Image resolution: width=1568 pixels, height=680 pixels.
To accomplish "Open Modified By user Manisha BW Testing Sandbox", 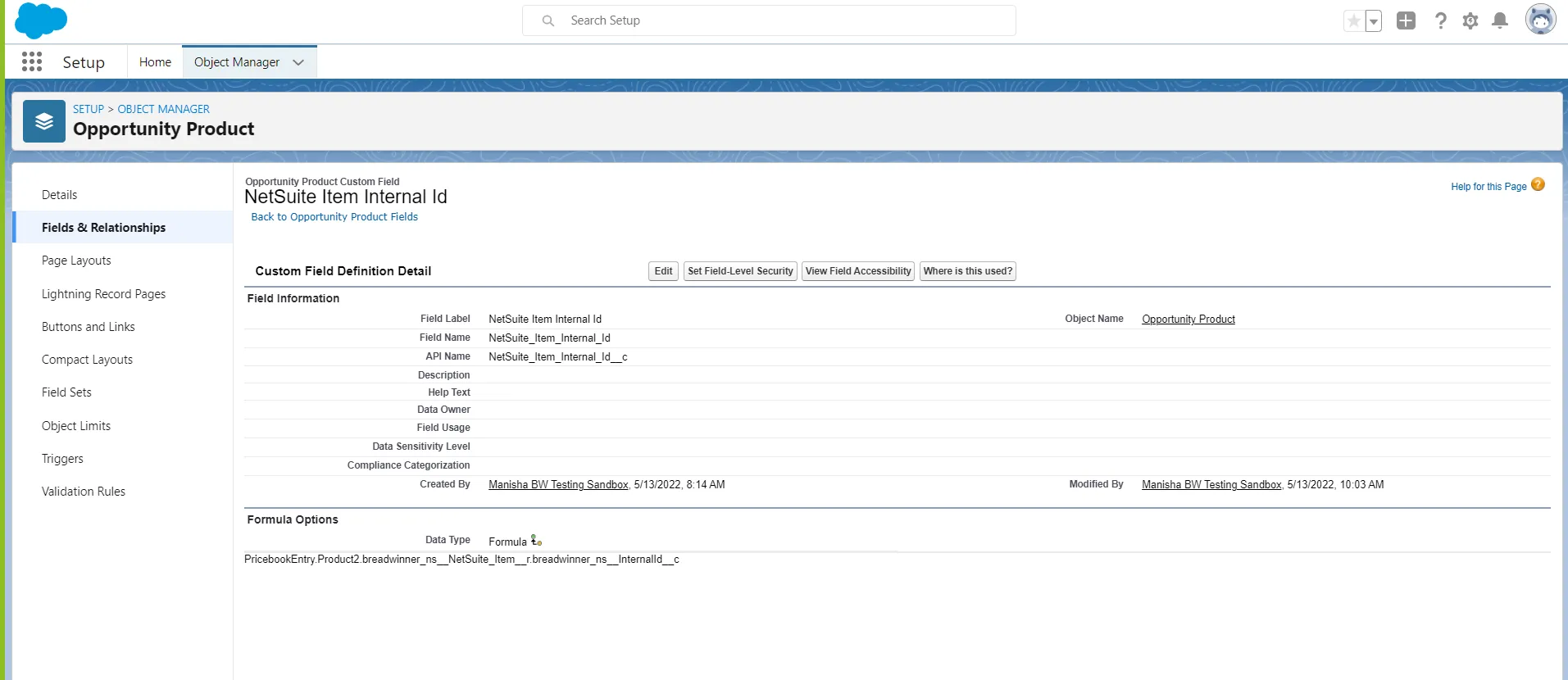I will coord(1211,485).
